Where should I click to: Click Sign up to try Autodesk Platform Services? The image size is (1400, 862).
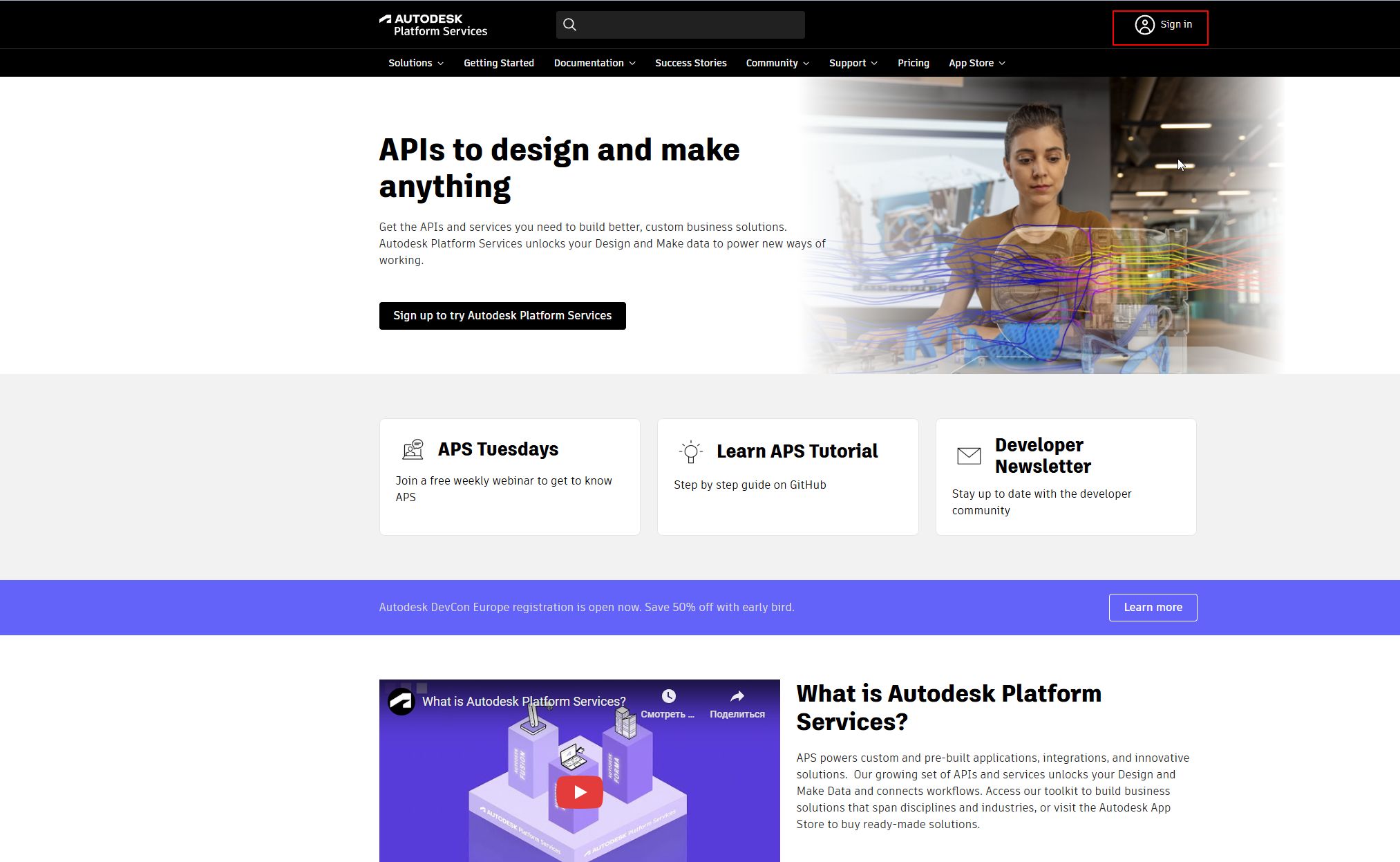(x=502, y=316)
